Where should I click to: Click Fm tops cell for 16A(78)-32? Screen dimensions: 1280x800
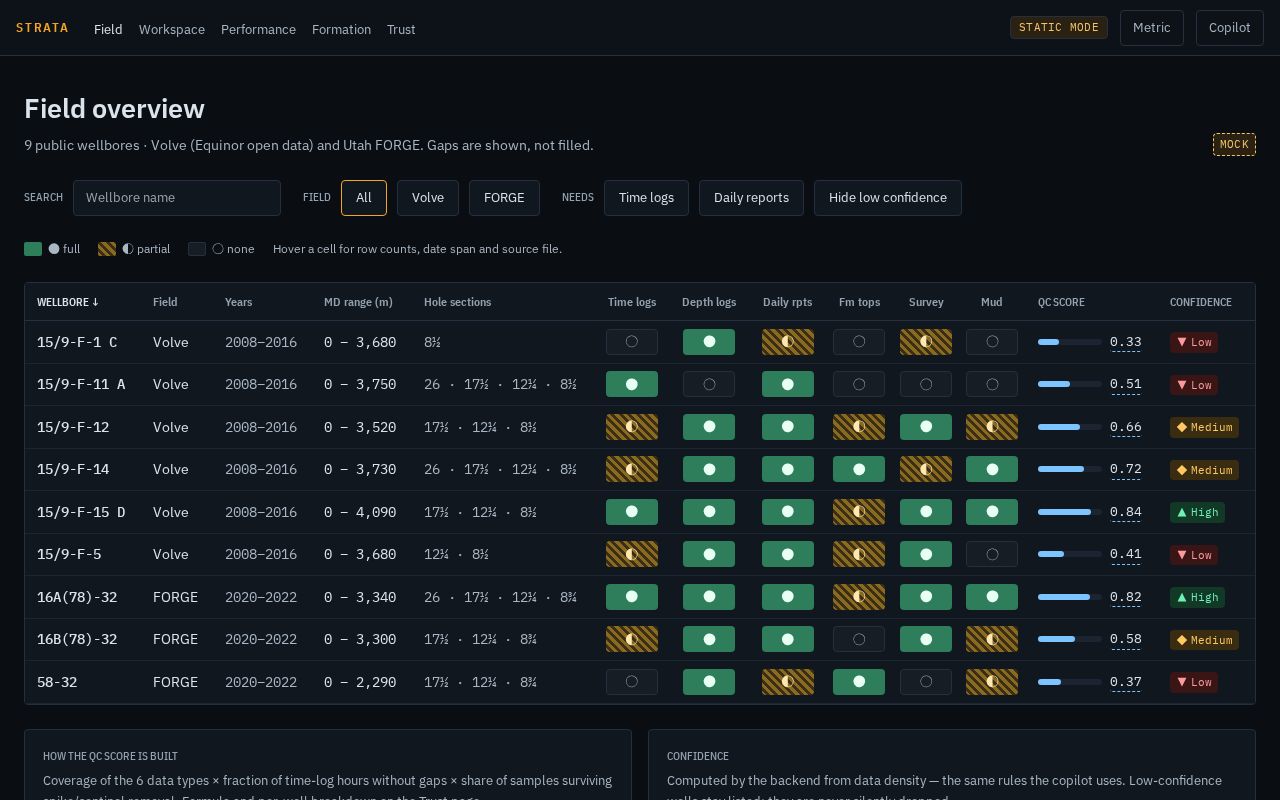point(859,597)
